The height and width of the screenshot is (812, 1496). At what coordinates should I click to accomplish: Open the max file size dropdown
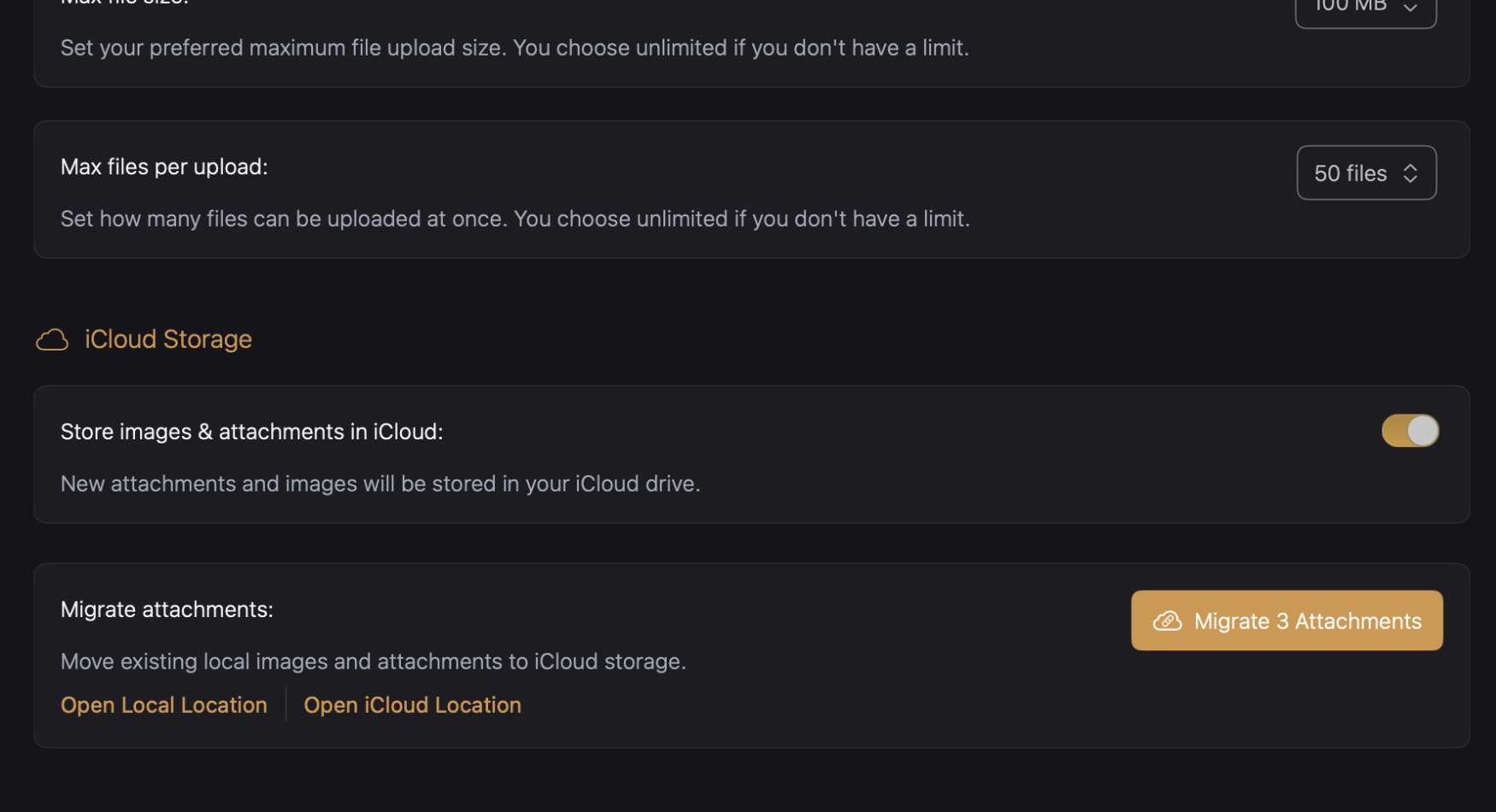1365,9
